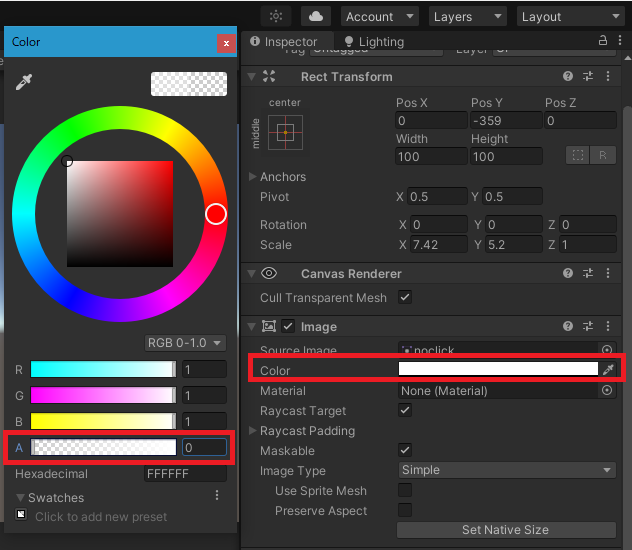Open the Account dropdown
The width and height of the screenshot is (632, 550).
pos(380,17)
